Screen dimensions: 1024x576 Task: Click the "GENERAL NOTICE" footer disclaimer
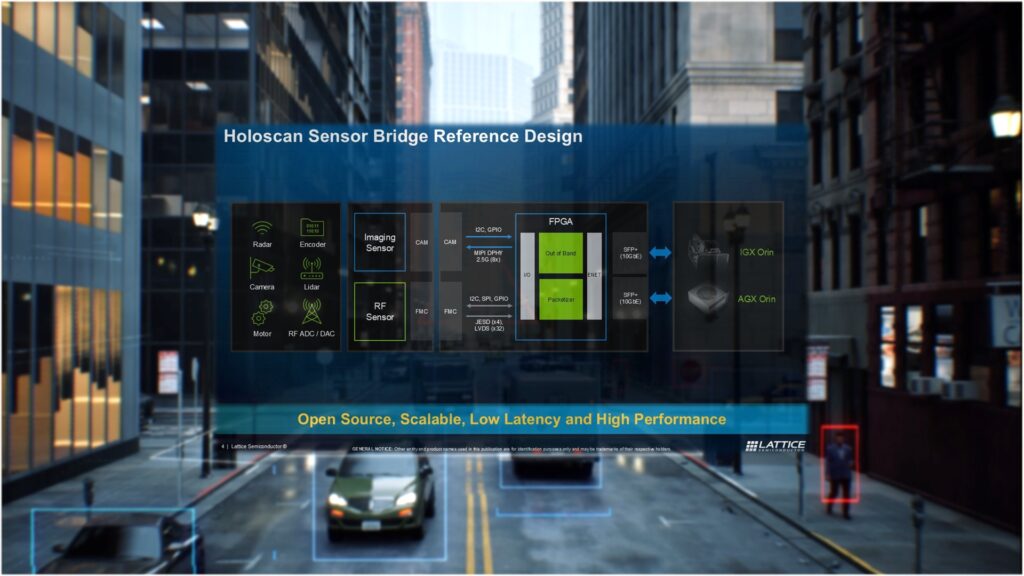tap(511, 449)
